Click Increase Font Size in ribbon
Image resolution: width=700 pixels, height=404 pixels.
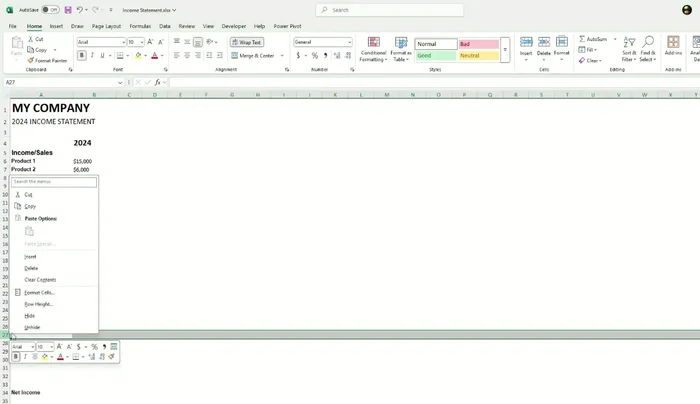(150, 42)
